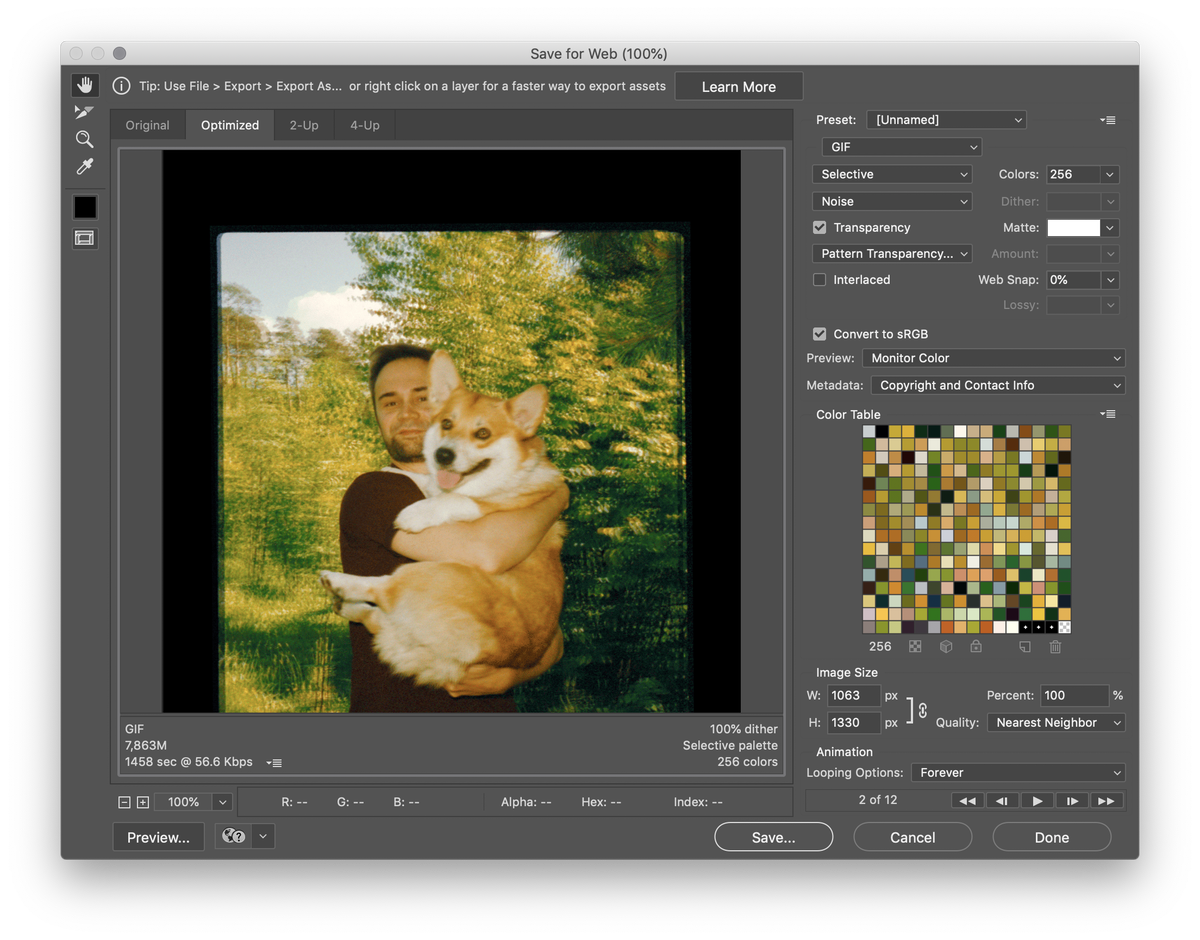
Task: Toggle the constrain proportions link icon
Action: pos(923,710)
